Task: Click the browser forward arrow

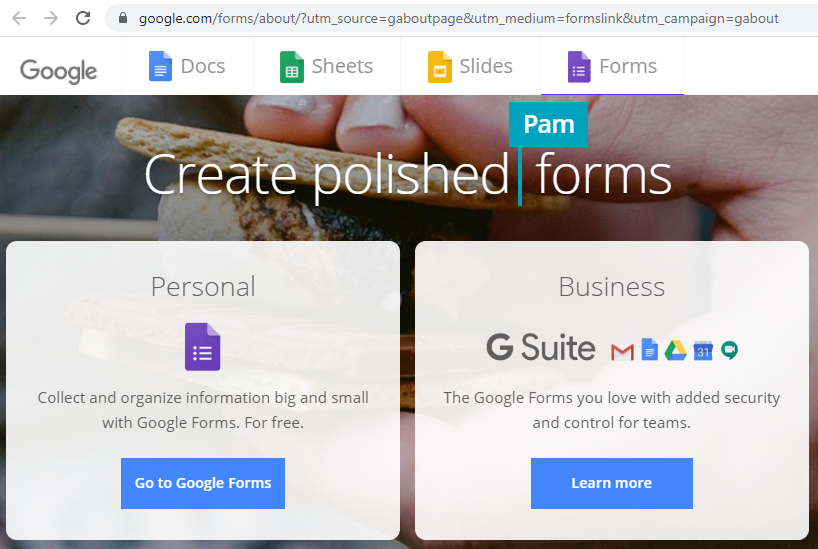Action: 51,18
